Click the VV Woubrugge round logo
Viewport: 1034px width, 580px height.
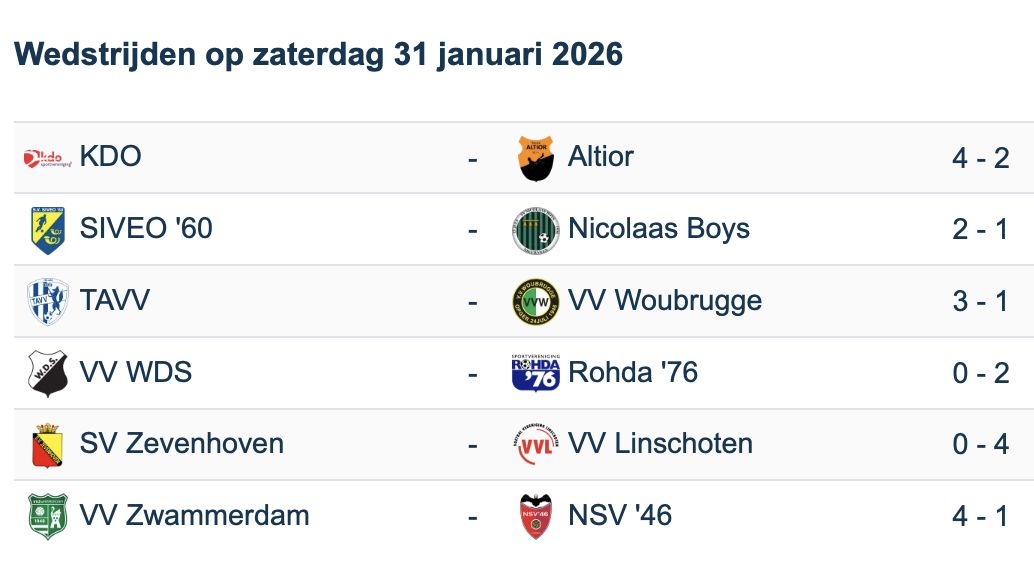click(x=536, y=302)
